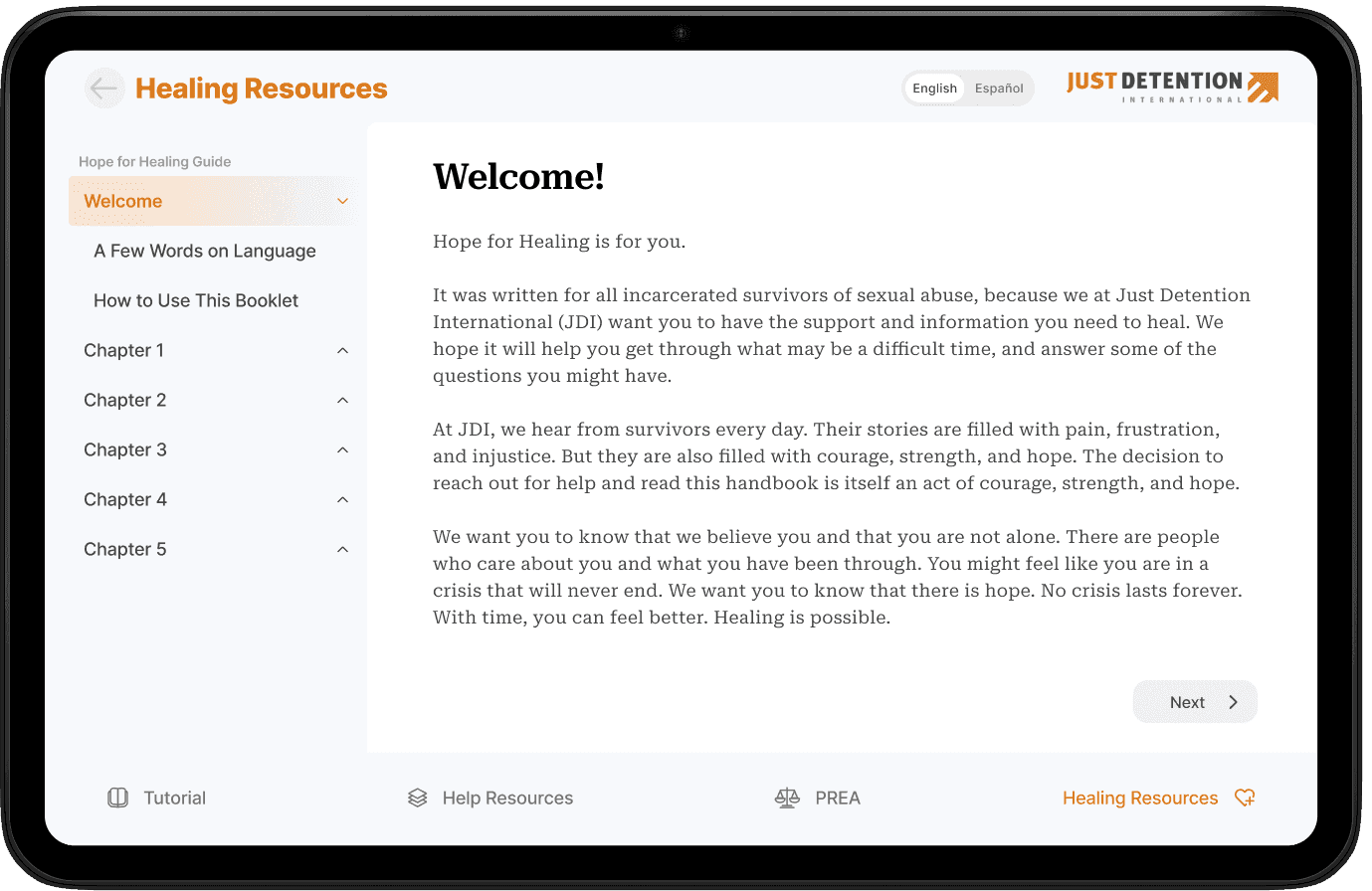Expand Chapter 5 chevron

point(343,549)
